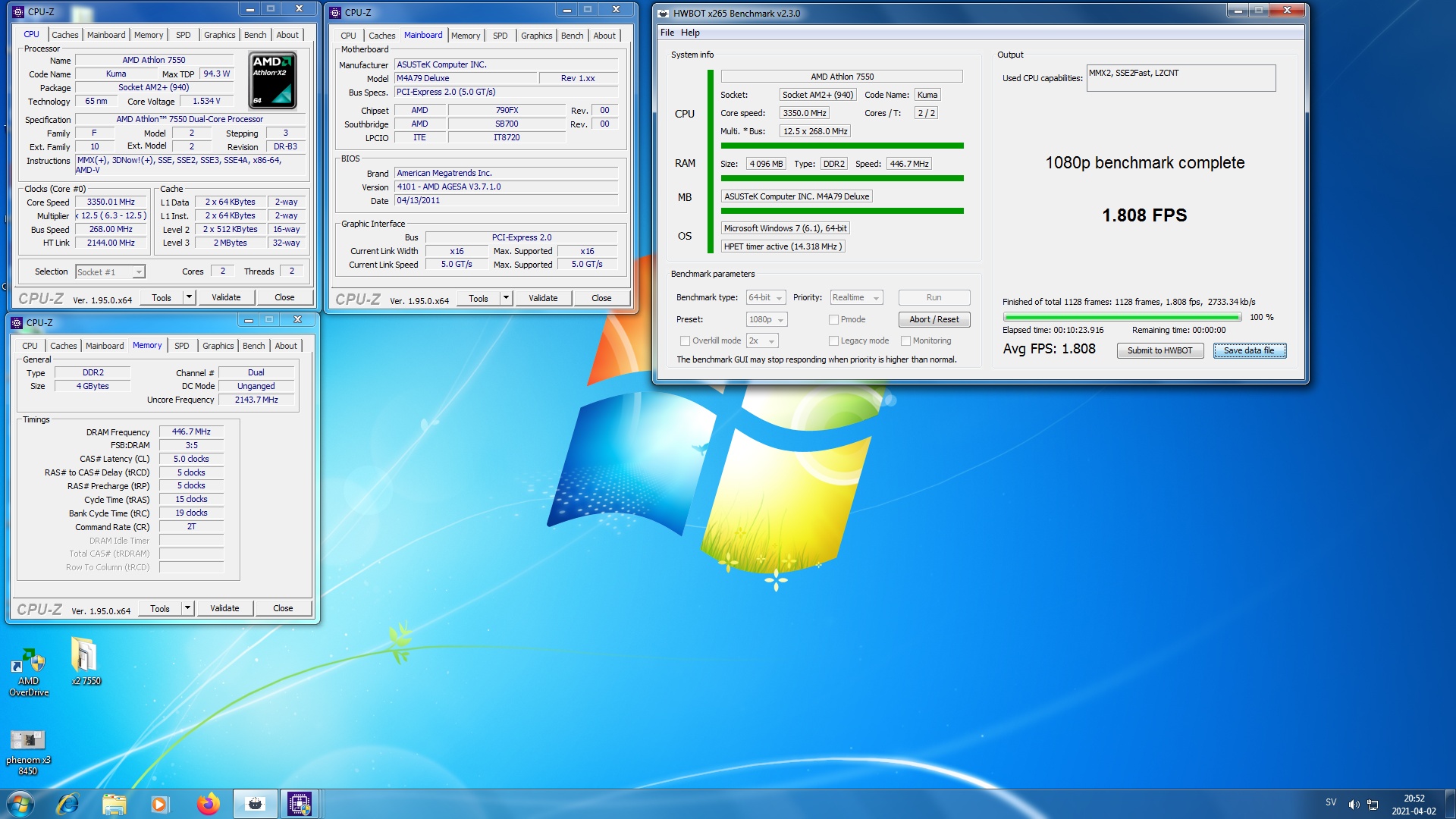
Task: Click the benchmark progress bar at 100%
Action: 1122,318
